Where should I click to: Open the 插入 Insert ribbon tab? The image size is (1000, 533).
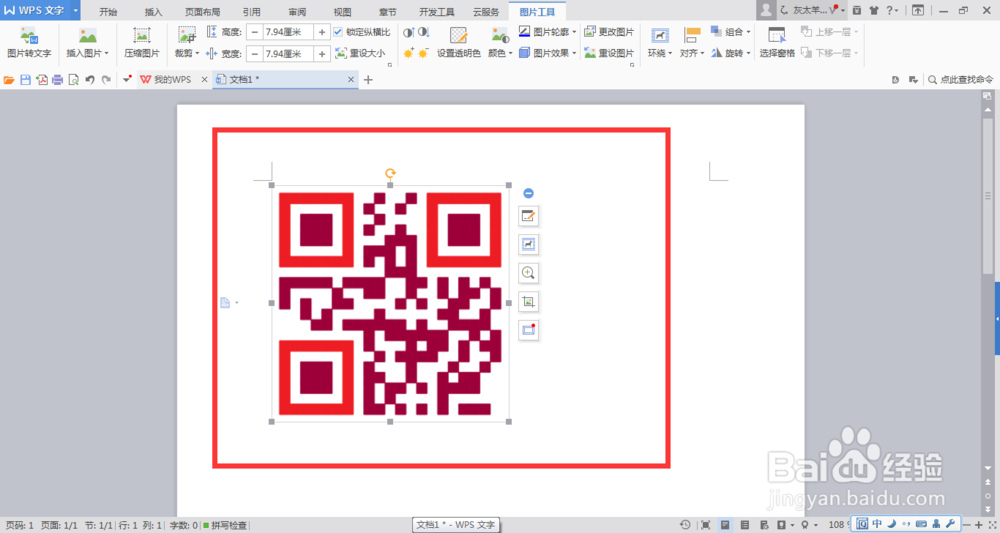(x=153, y=12)
